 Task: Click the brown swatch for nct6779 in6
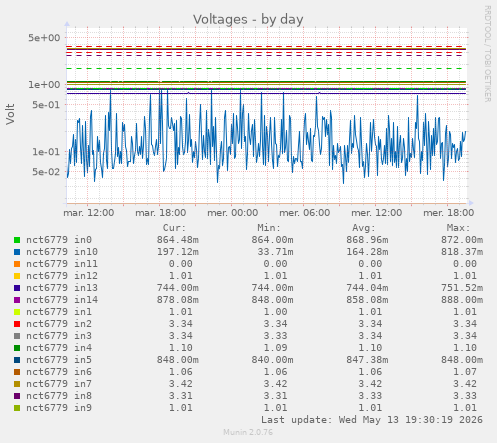click(x=17, y=372)
